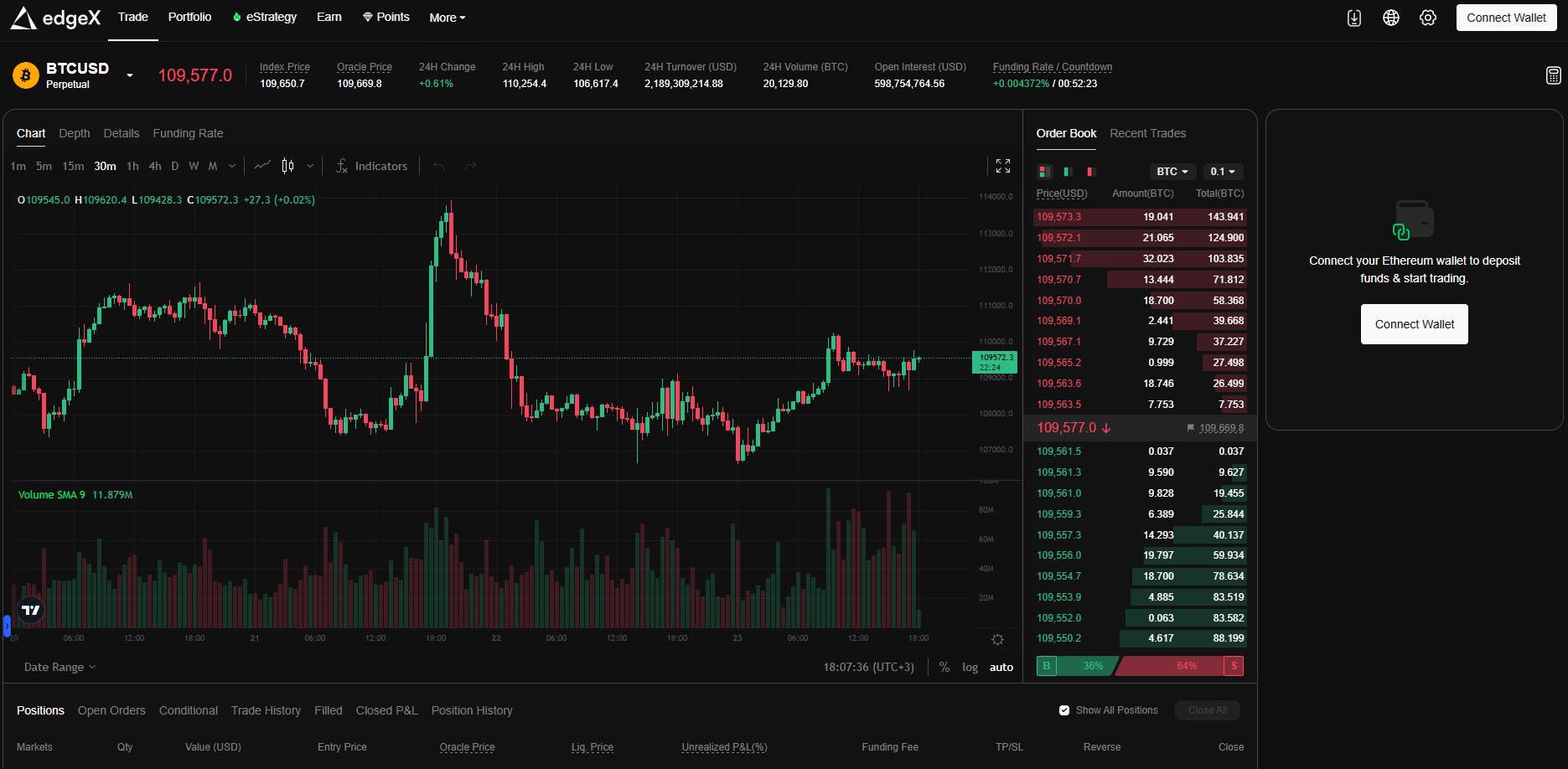Enable Show All Positions
This screenshot has height=769, width=1568.
(x=1063, y=710)
